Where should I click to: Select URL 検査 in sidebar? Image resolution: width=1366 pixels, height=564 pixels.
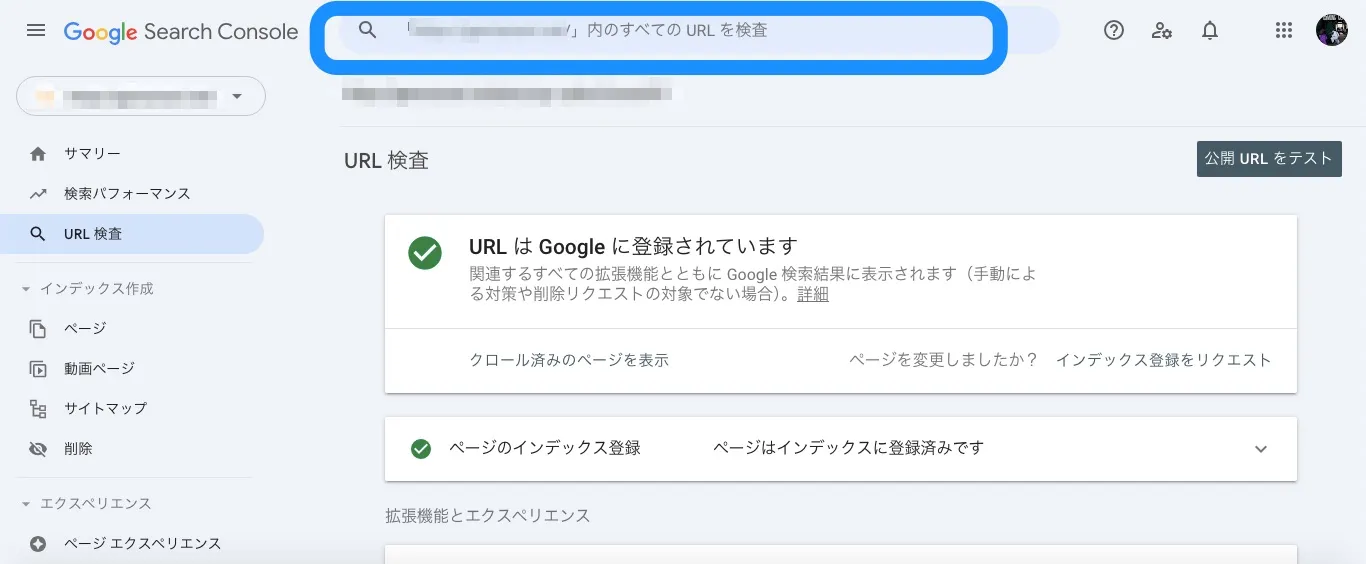[x=132, y=234]
